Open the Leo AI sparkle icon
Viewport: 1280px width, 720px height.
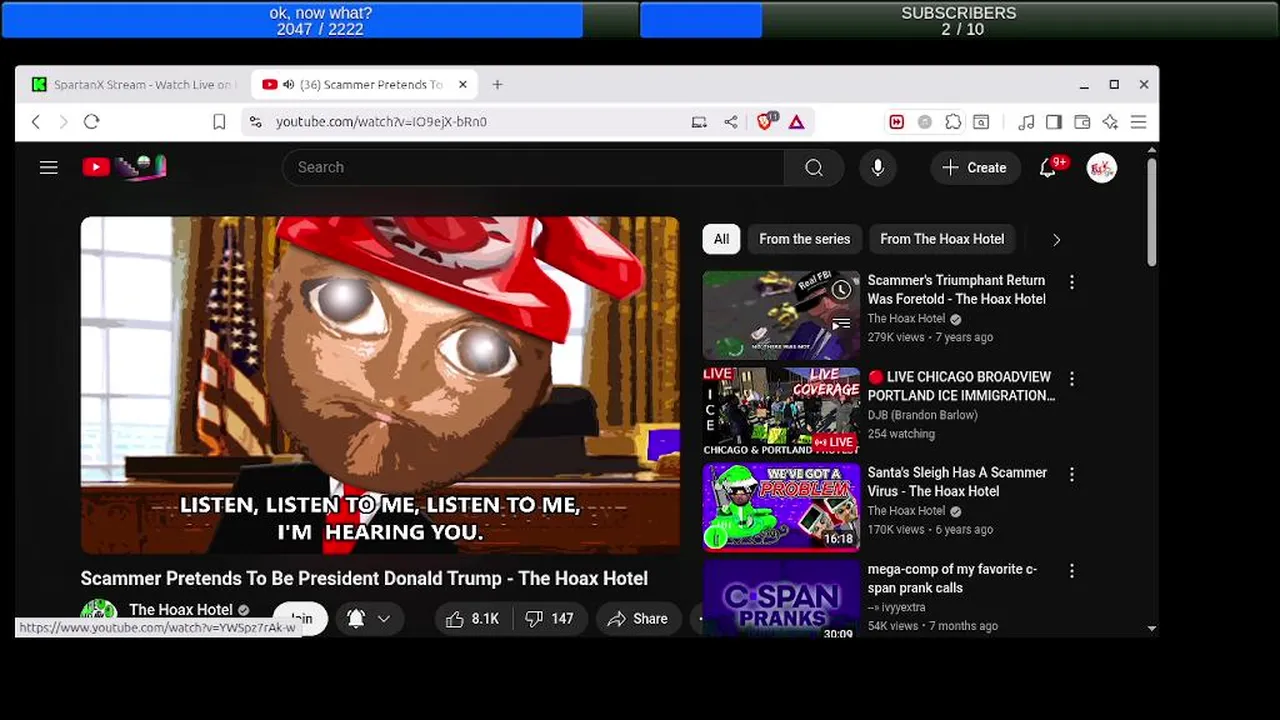click(x=1110, y=121)
